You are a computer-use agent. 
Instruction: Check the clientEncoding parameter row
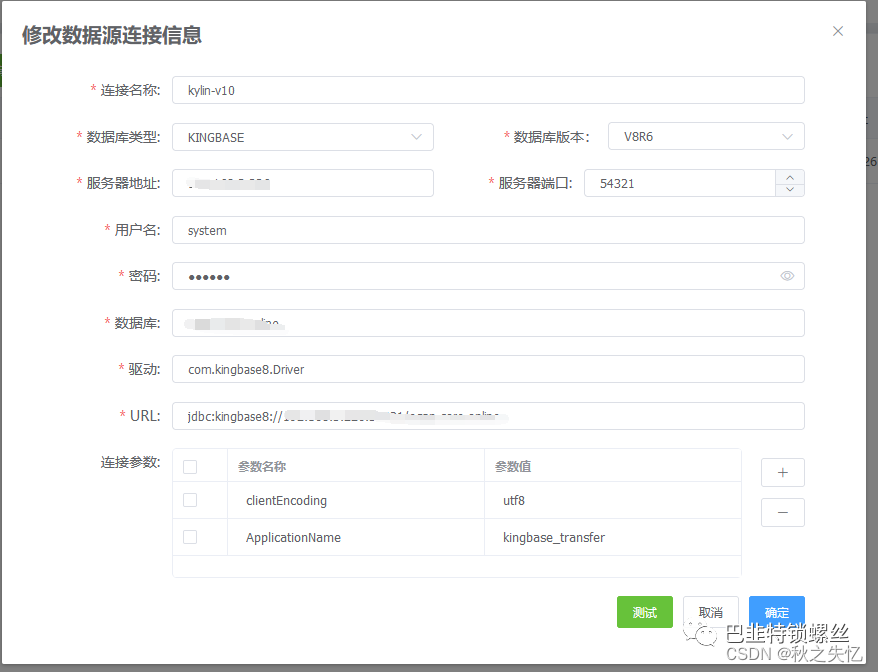point(190,500)
